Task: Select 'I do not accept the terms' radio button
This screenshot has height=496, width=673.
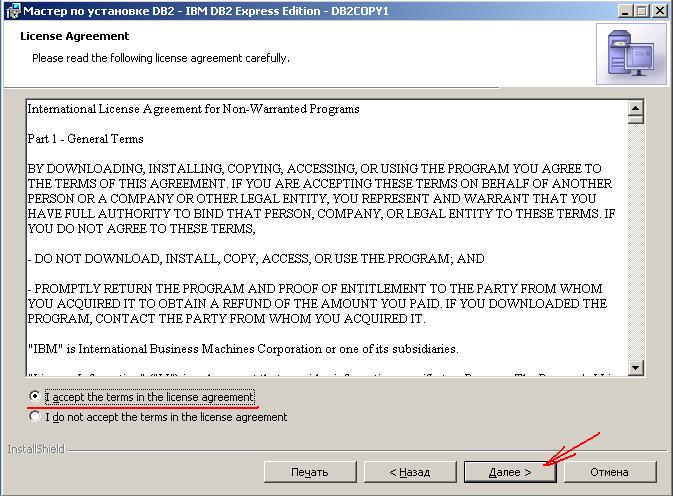Action: [35, 416]
